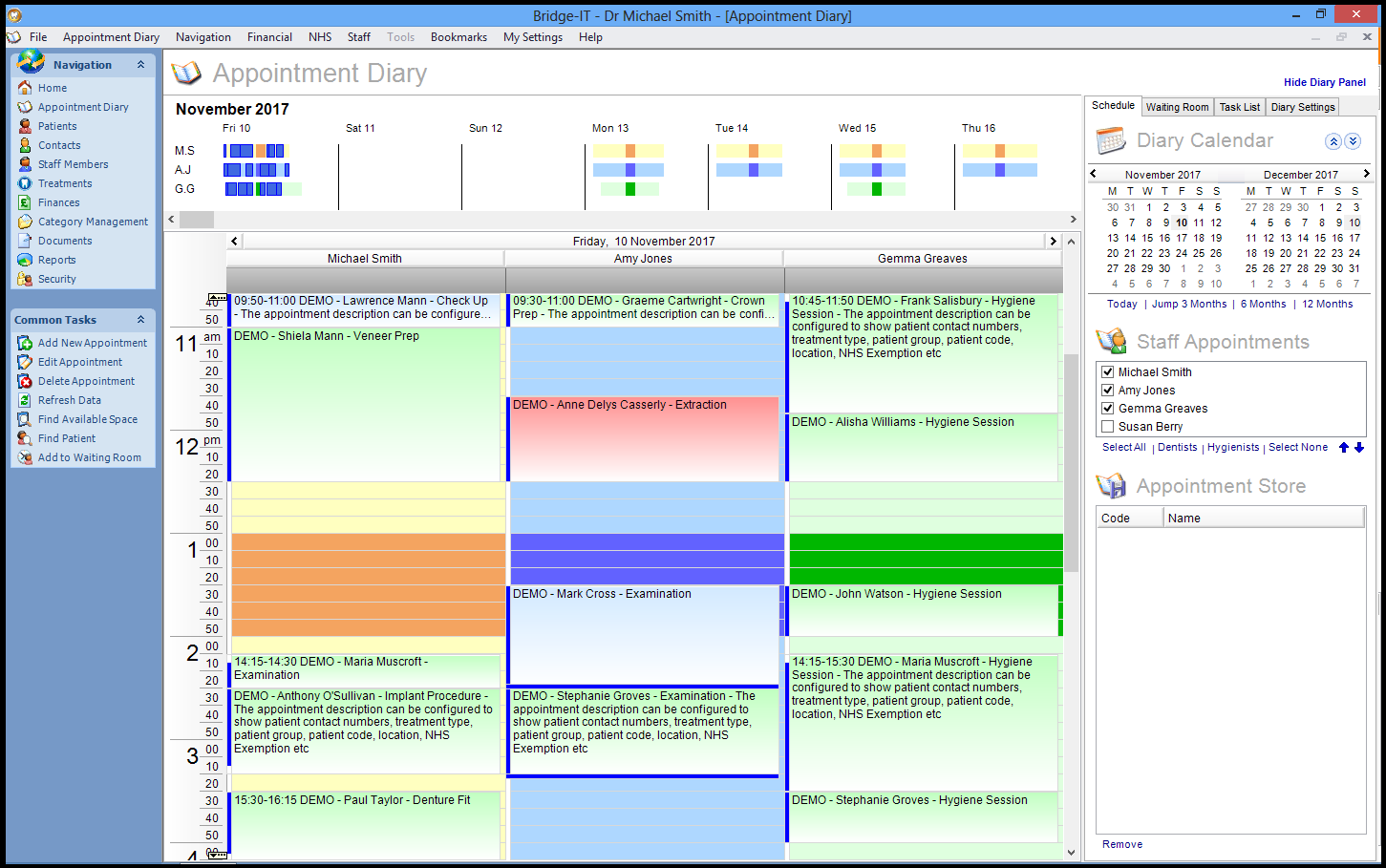Select Mark Cross Examination appointment
The width and height of the screenshot is (1386, 868).
point(644,635)
